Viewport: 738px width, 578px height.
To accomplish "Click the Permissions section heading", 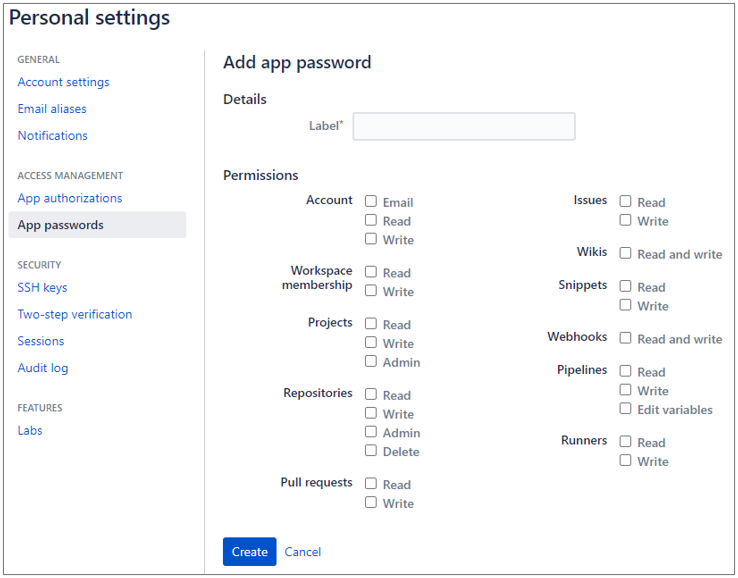I will click(x=261, y=175).
